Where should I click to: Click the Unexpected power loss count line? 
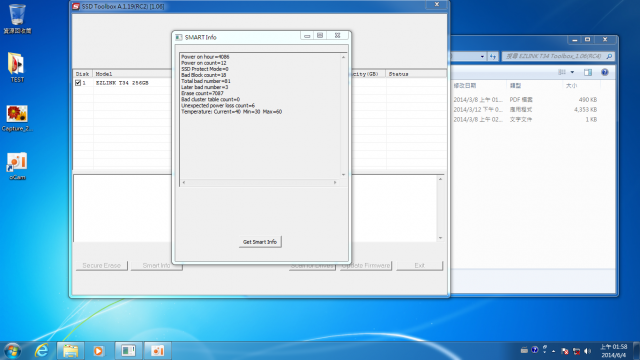pos(218,106)
